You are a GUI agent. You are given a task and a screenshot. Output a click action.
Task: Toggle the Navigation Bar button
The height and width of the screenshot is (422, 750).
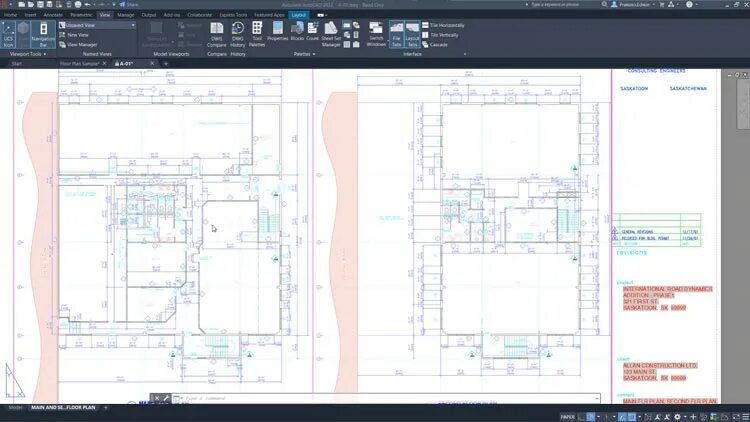pyautogui.click(x=43, y=34)
